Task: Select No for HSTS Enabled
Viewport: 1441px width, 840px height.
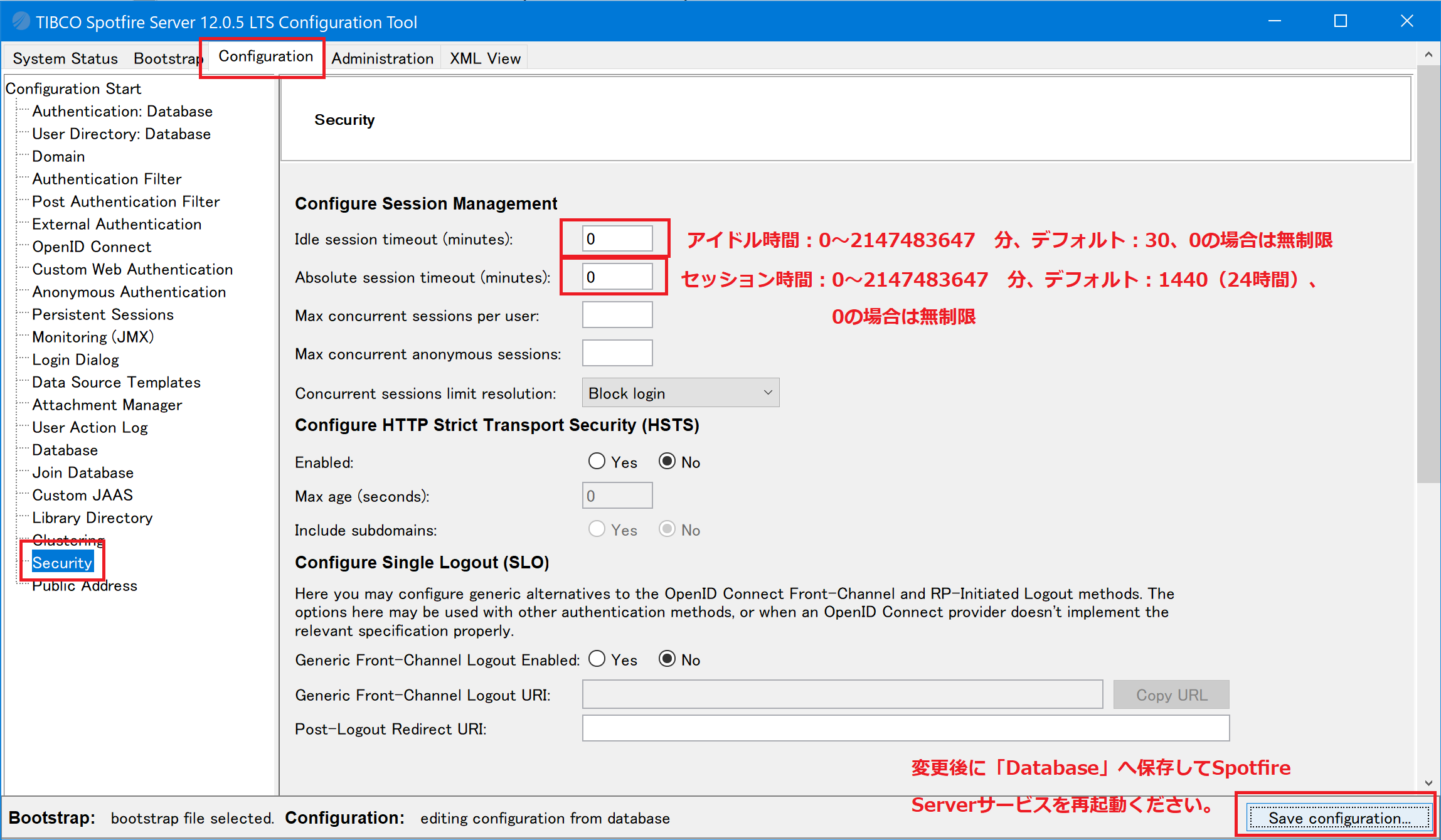Action: (667, 462)
